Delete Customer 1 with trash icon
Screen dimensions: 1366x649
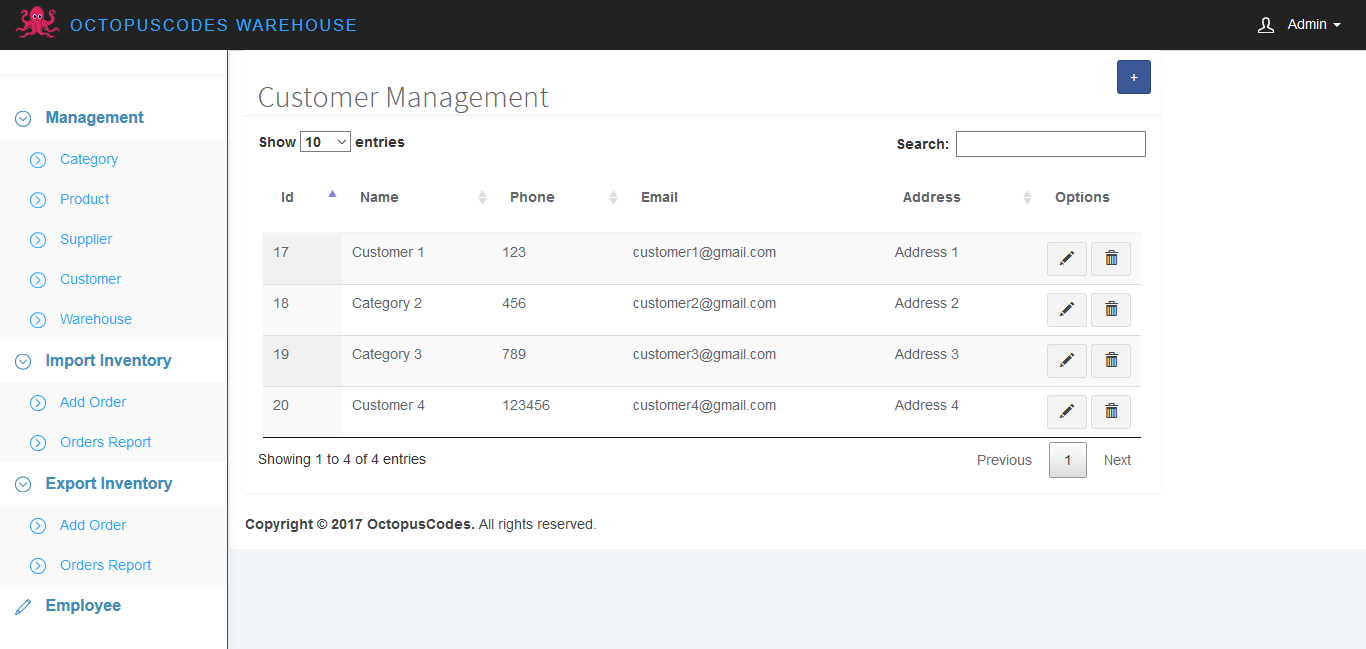click(1111, 259)
